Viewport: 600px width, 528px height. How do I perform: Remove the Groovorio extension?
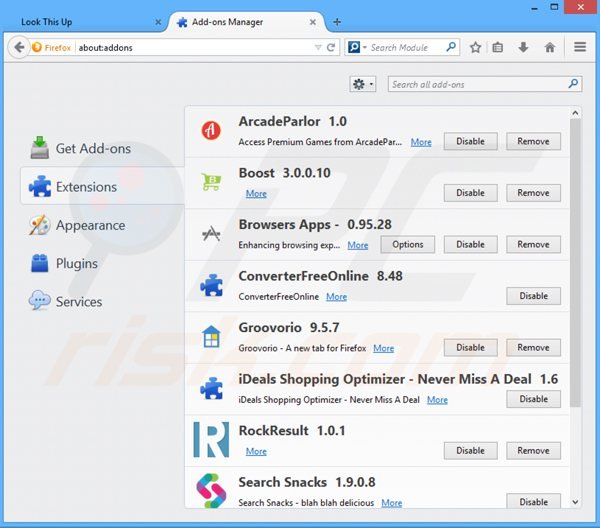coord(533,348)
